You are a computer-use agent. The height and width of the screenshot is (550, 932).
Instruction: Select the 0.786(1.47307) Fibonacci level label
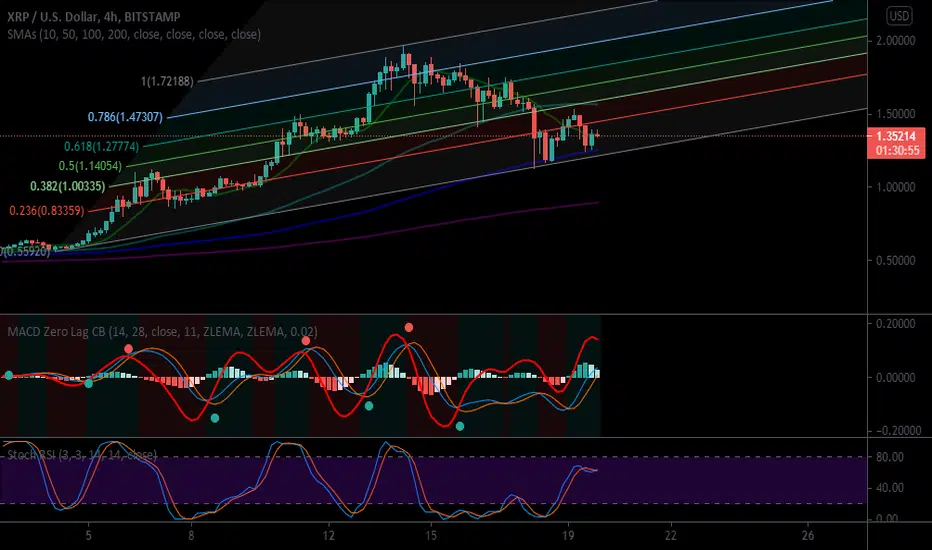point(125,117)
